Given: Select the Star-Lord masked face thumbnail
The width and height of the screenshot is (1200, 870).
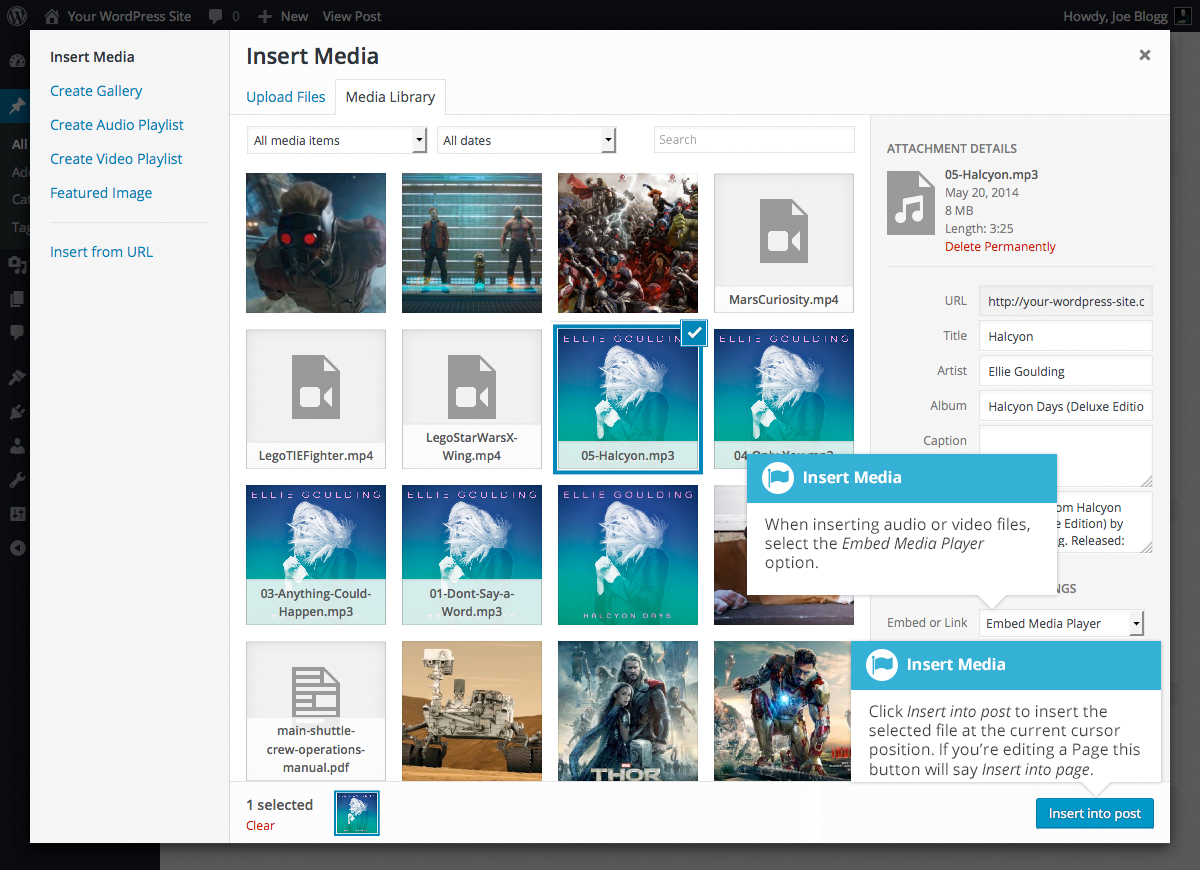Looking at the screenshot, I should click(x=316, y=243).
